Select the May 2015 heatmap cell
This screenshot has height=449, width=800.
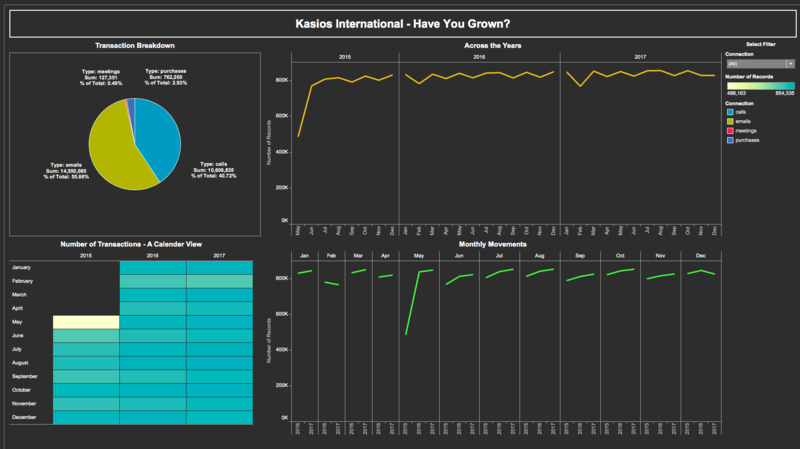click(x=86, y=322)
